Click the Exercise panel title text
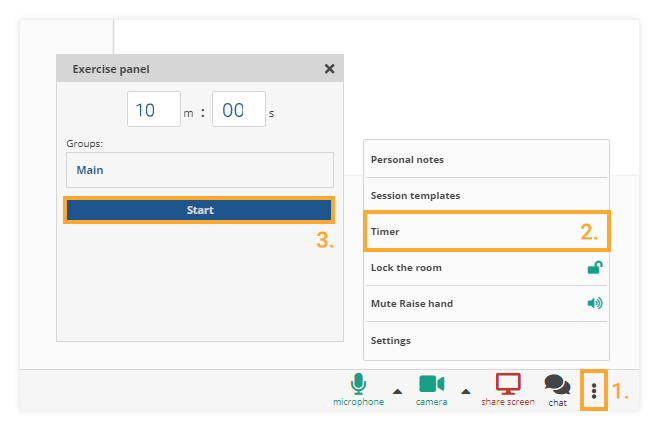Viewport: 659px width, 430px height. click(111, 69)
